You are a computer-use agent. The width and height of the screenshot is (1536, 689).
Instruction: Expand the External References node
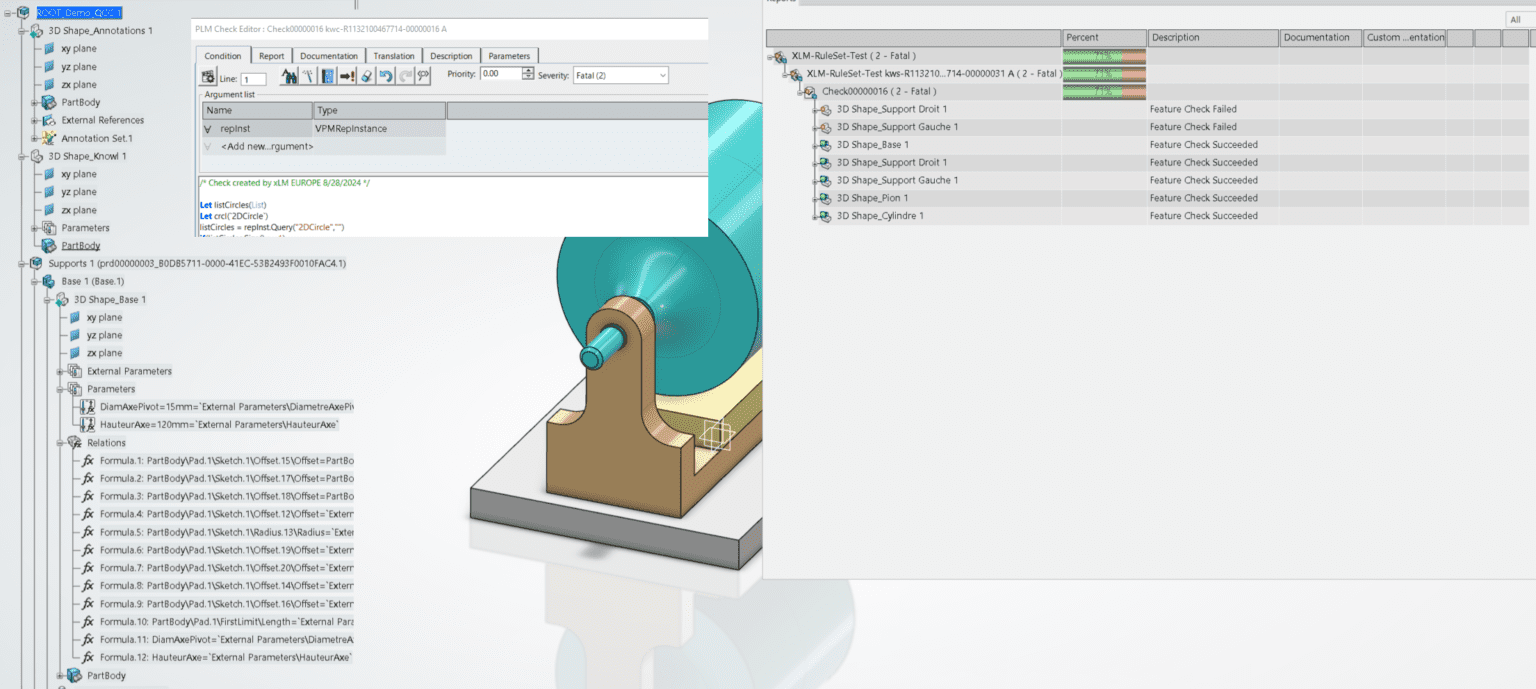tap(34, 120)
